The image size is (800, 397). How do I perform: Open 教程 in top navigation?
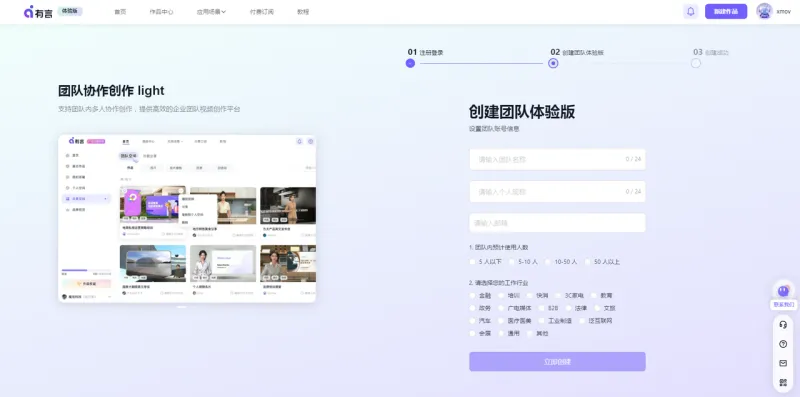(x=303, y=12)
